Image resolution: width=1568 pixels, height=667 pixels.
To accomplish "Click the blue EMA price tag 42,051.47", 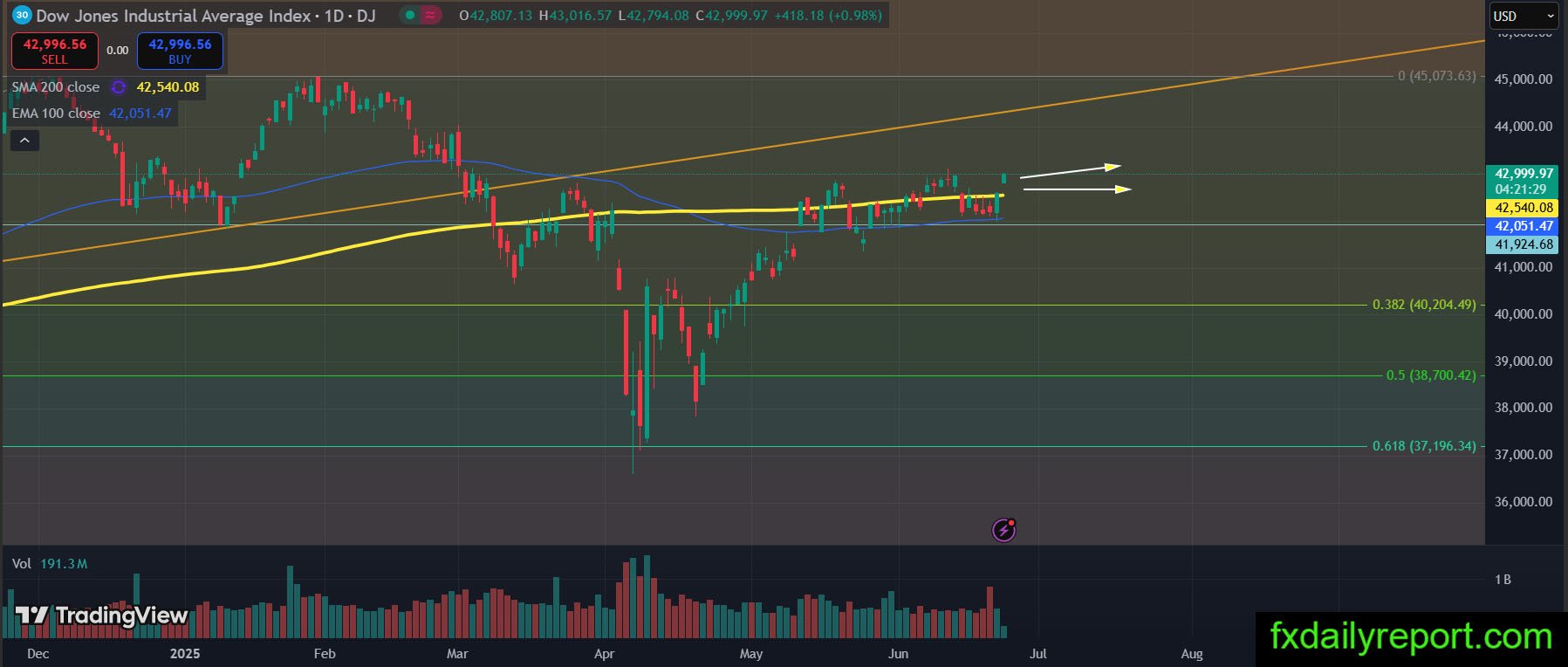I will (1523, 226).
